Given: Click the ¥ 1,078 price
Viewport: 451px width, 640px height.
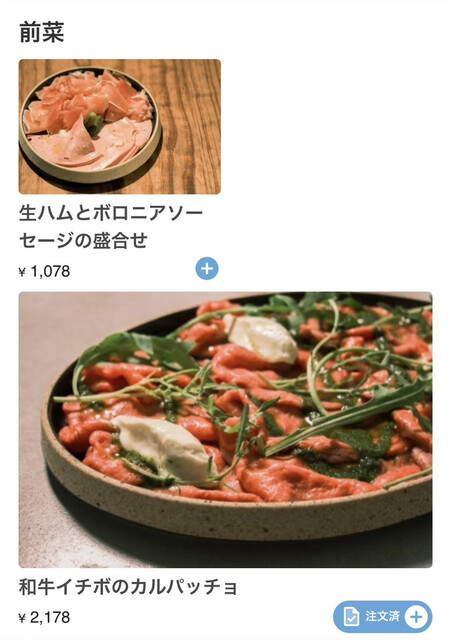Looking at the screenshot, I should point(44,271).
